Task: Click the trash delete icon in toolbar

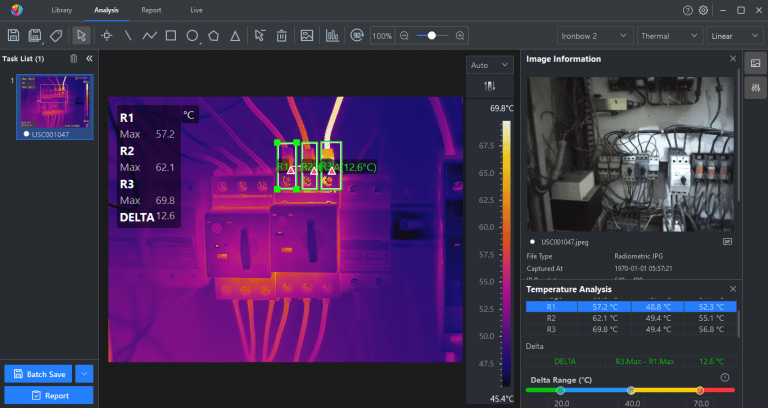Action: [x=282, y=35]
